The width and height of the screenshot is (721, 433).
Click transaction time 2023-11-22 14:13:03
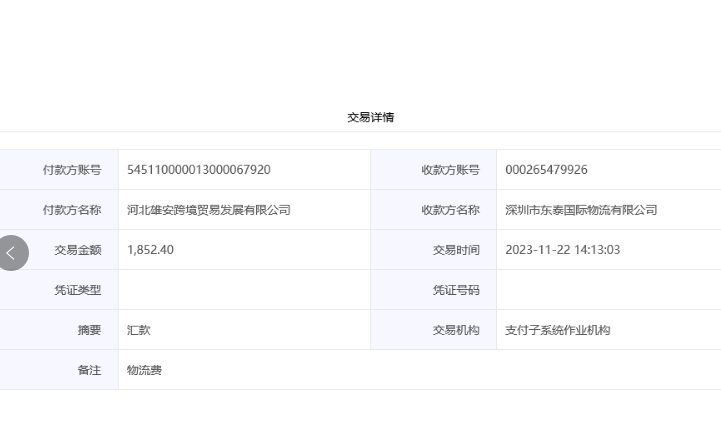click(563, 250)
